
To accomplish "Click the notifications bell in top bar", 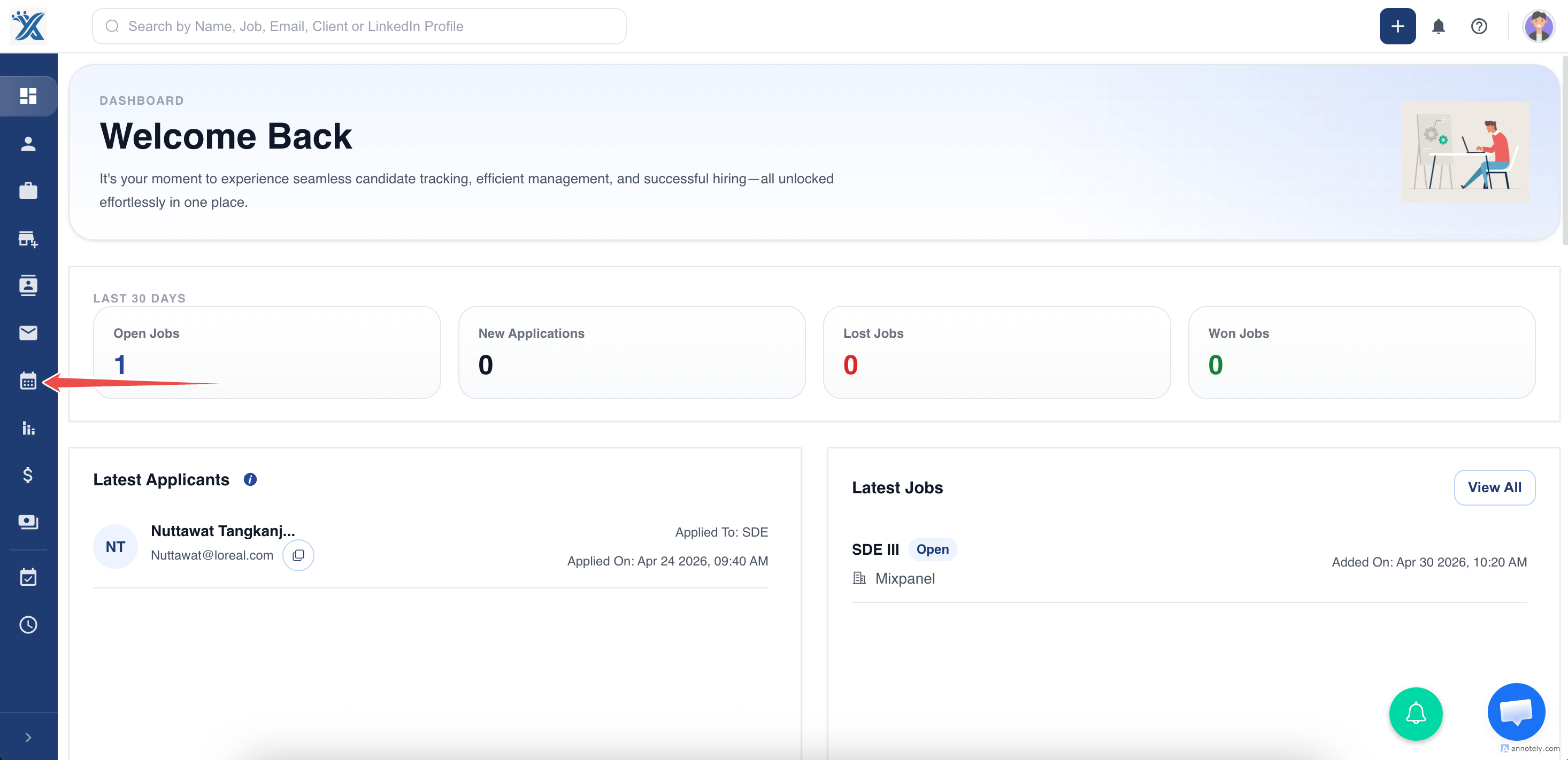I will coord(1439,26).
